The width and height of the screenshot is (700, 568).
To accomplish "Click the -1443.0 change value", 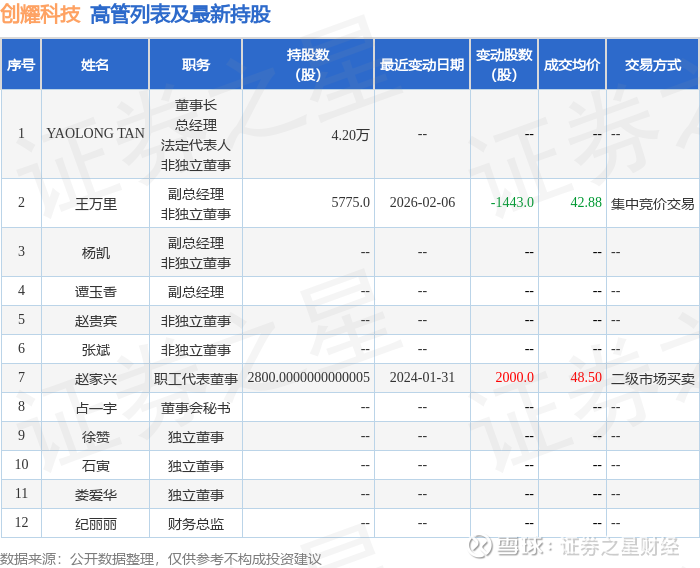I will [x=512, y=202].
